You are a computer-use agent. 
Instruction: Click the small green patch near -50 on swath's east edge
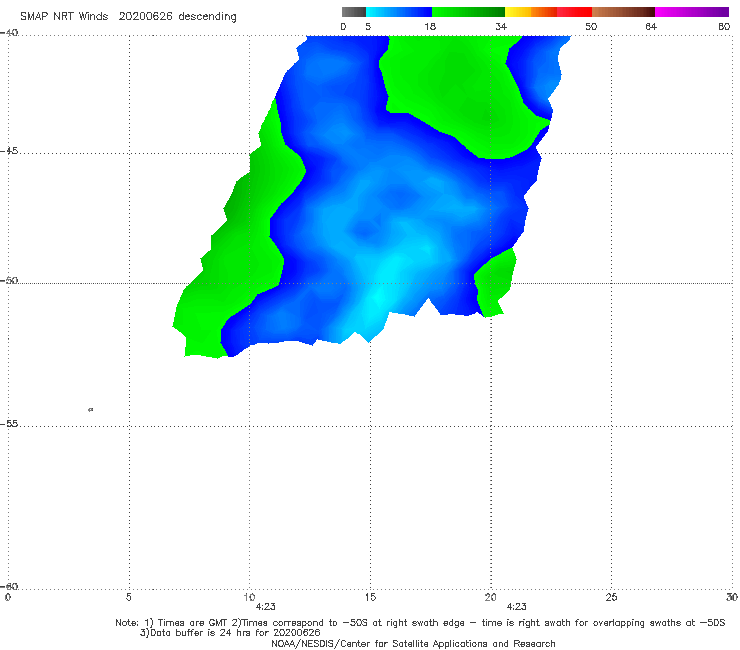495,283
